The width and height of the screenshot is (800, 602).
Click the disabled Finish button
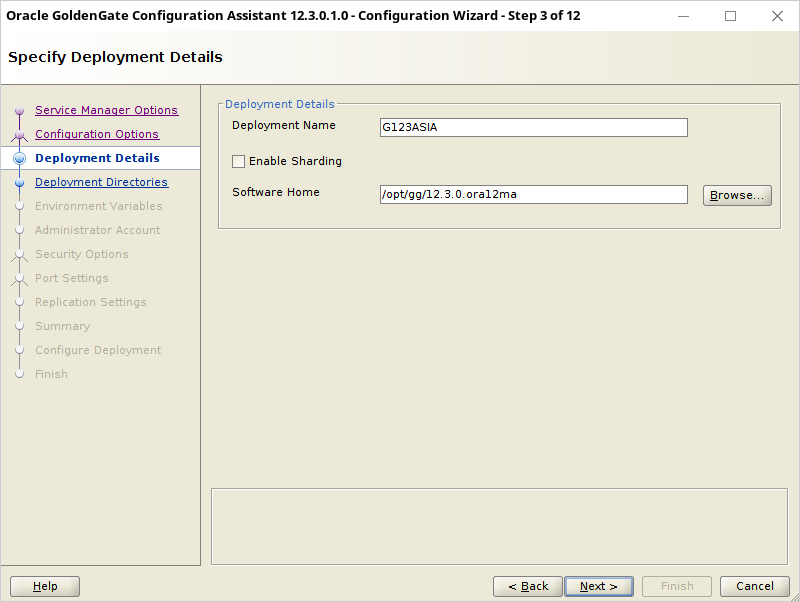(x=677, y=586)
